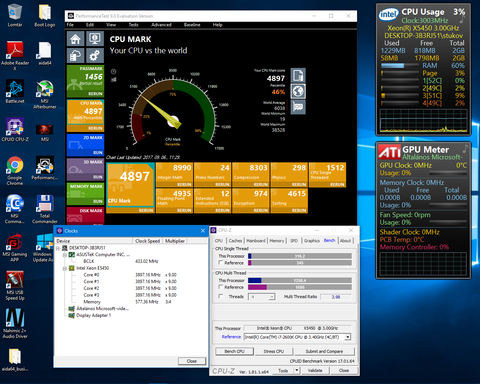480x384 pixels.
Task: Click the Stress CPU button
Action: pyautogui.click(x=274, y=351)
